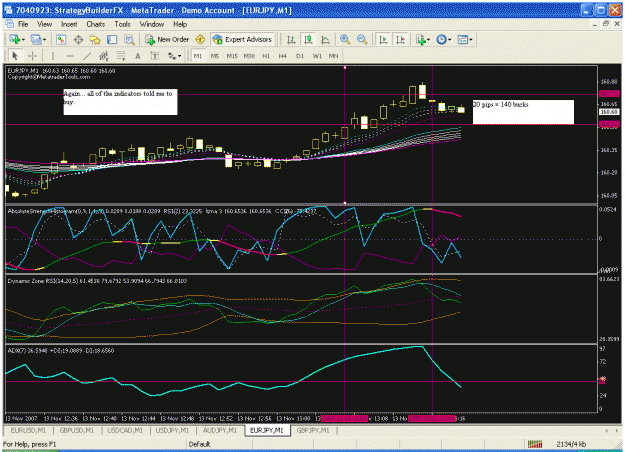Choose the equidistant channel tool

point(104,56)
